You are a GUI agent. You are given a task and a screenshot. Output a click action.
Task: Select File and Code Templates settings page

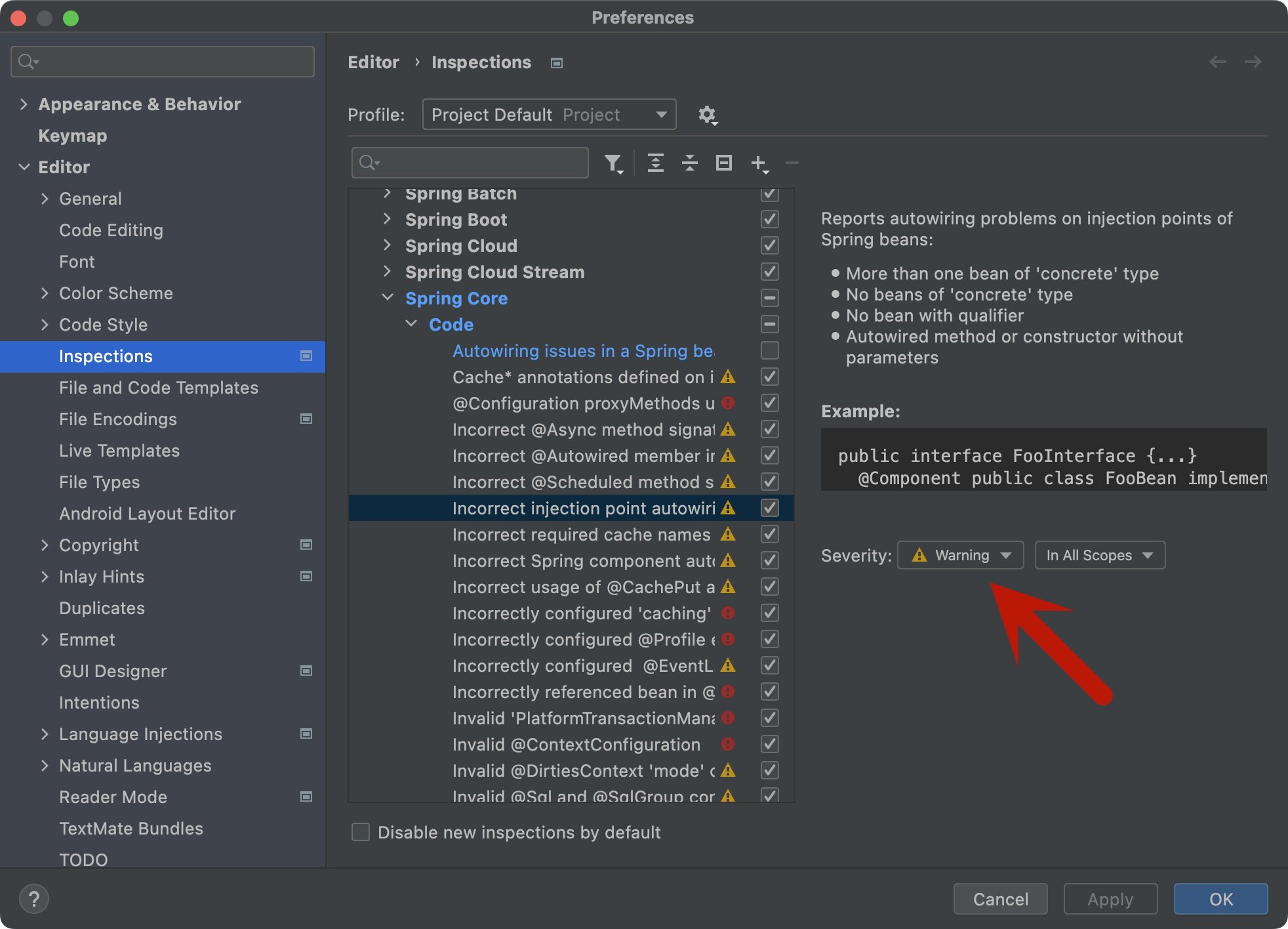coord(158,388)
